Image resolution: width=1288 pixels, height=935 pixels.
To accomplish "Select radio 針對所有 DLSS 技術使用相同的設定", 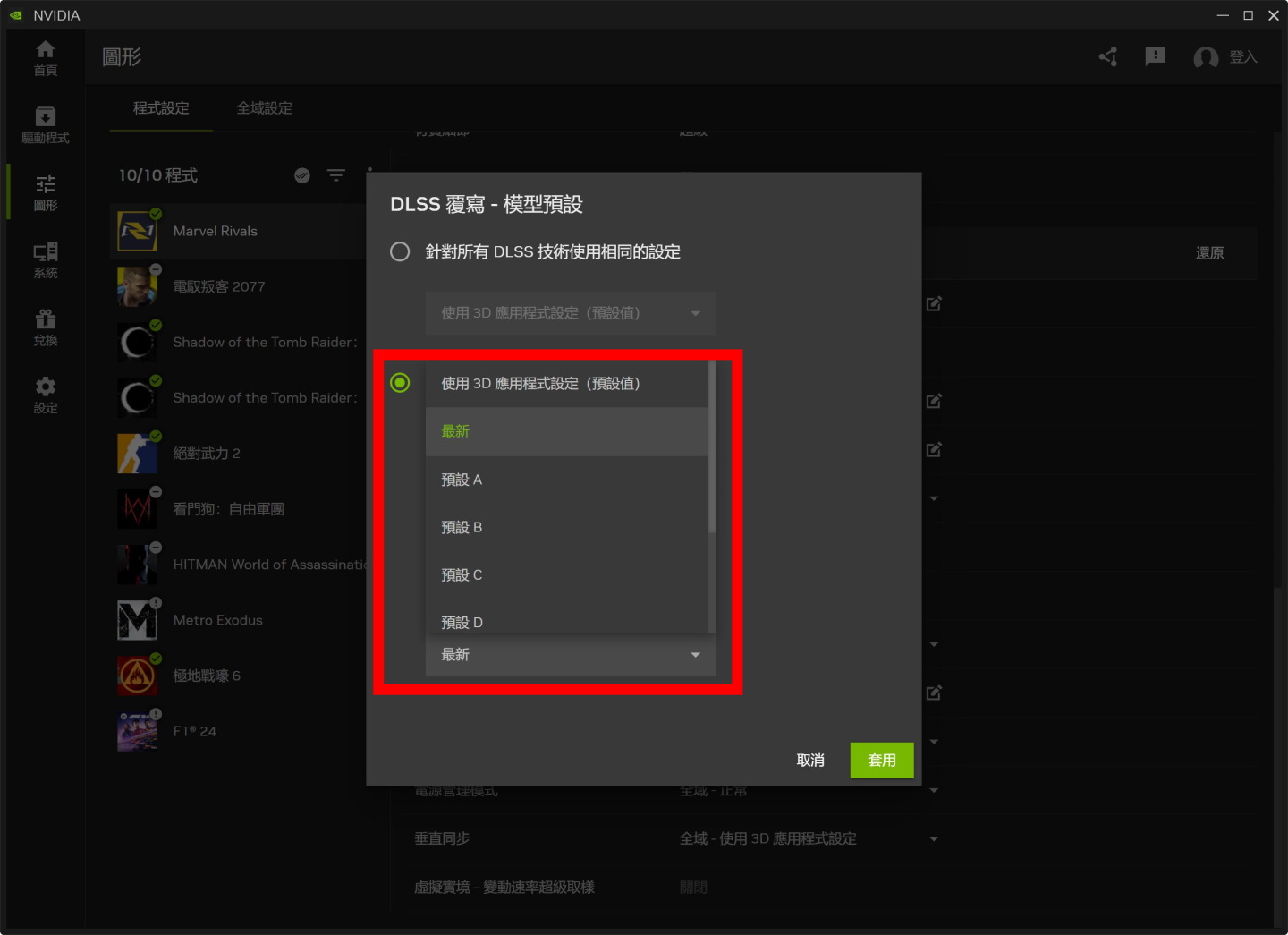I will (400, 251).
